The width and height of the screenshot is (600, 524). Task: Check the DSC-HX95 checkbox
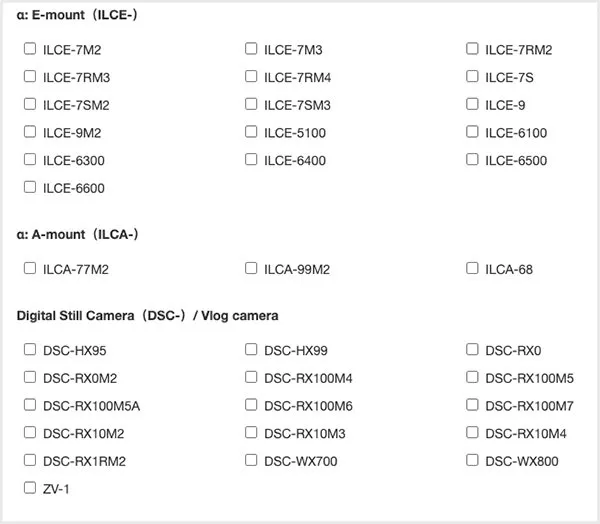point(29,350)
